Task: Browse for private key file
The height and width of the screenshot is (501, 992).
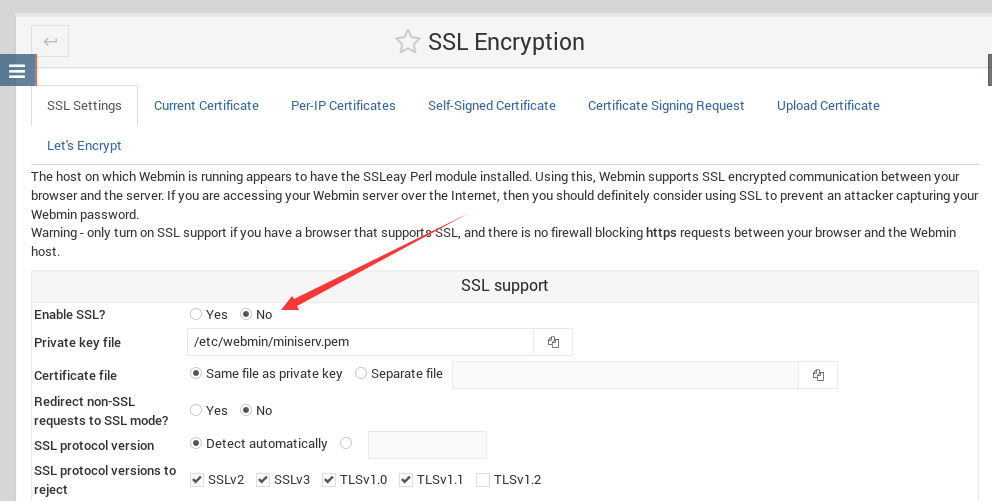Action: 553,342
